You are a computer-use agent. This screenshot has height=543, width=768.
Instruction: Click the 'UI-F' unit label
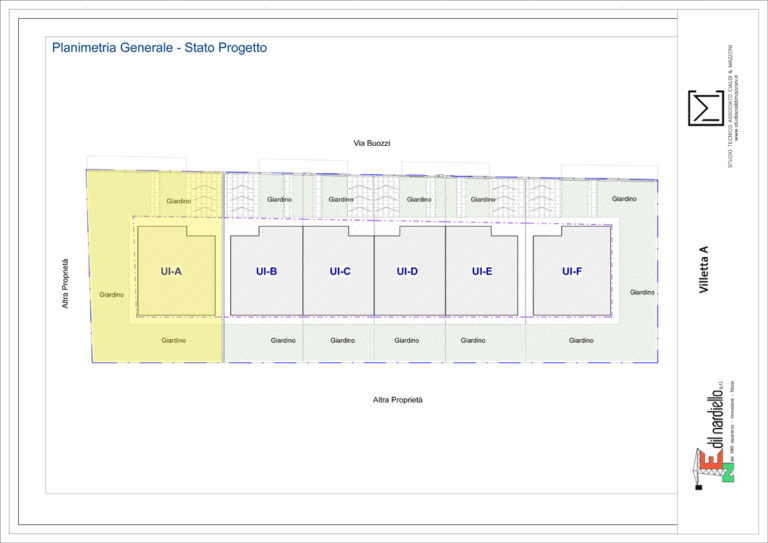click(572, 271)
